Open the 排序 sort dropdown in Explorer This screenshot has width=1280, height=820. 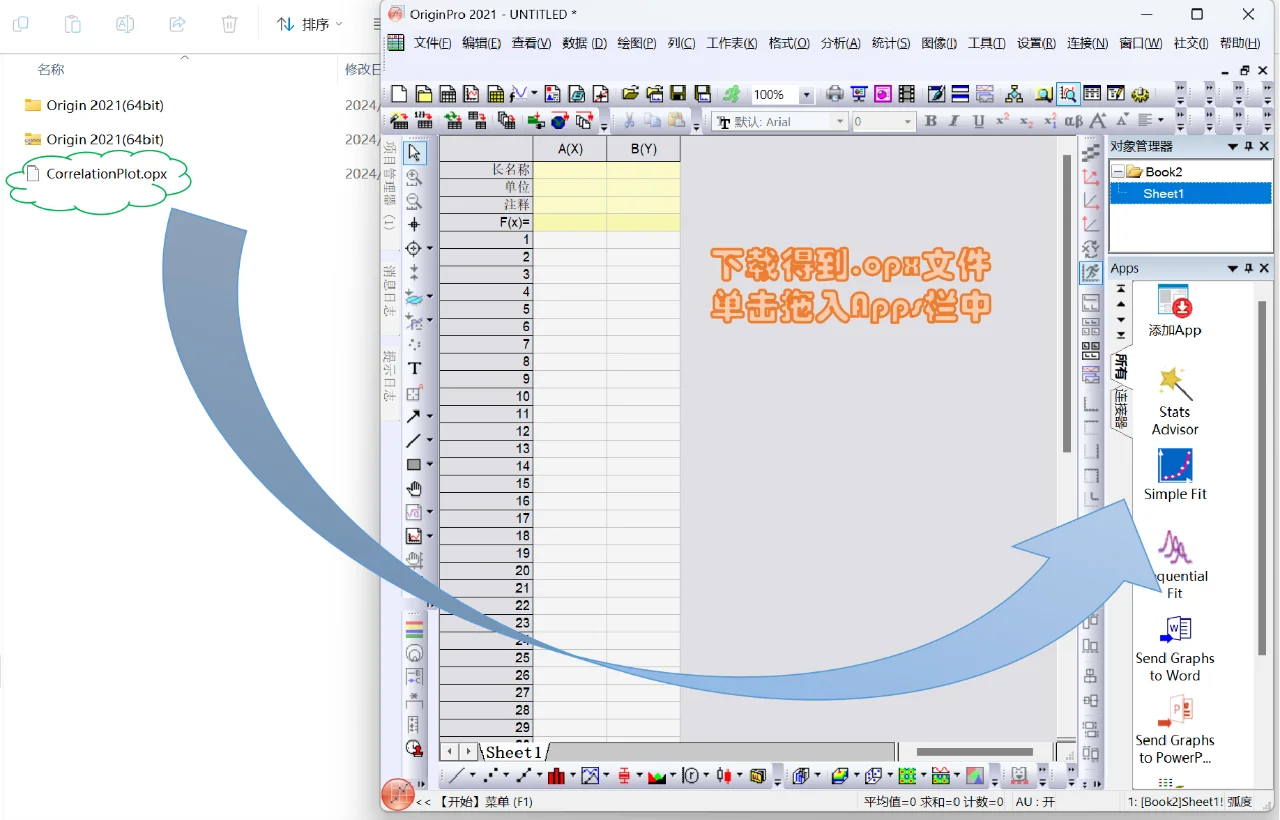click(x=310, y=24)
